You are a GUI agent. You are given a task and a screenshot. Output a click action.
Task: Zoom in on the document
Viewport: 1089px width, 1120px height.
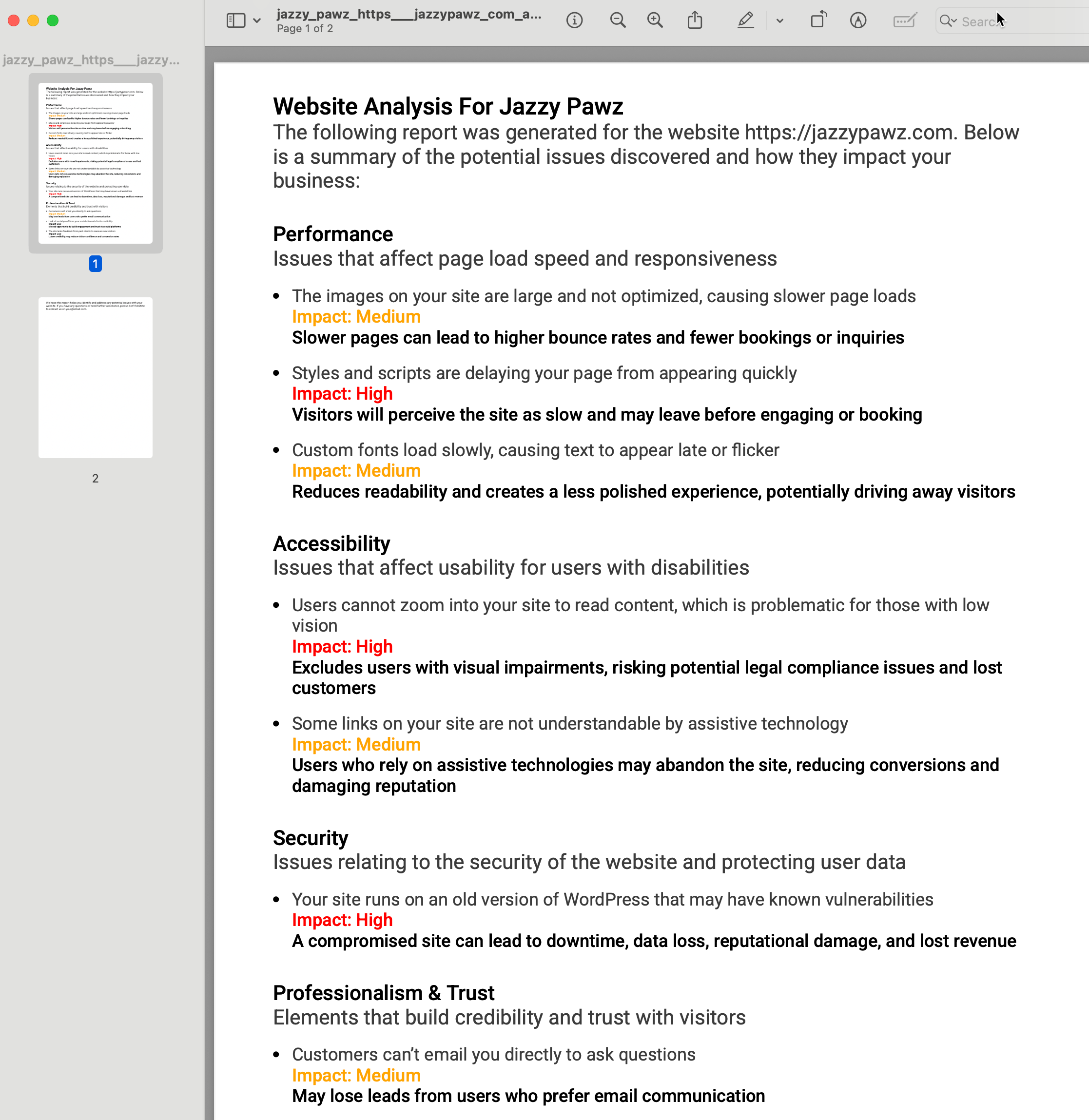(x=655, y=20)
